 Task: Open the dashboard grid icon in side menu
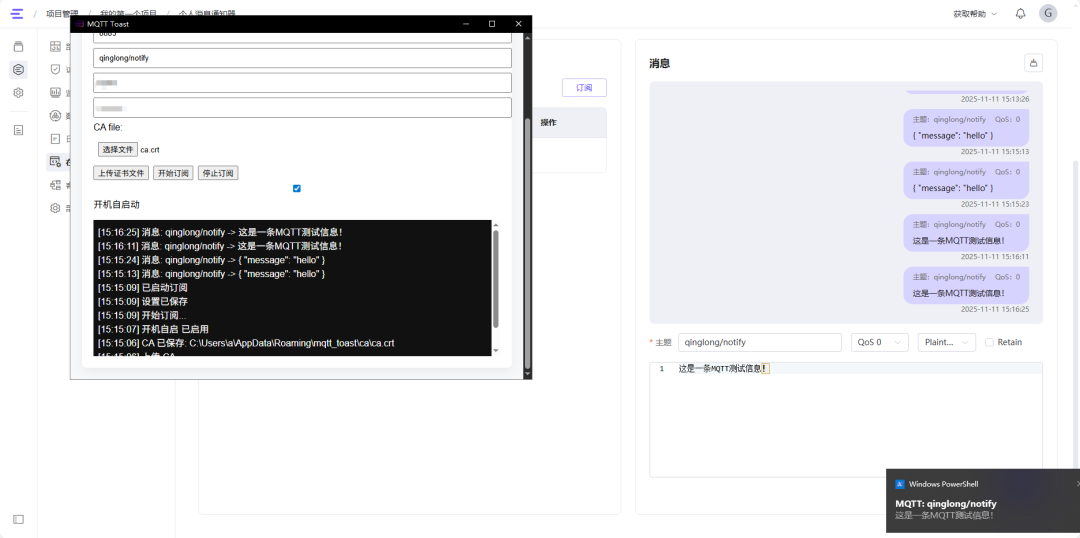[55, 46]
